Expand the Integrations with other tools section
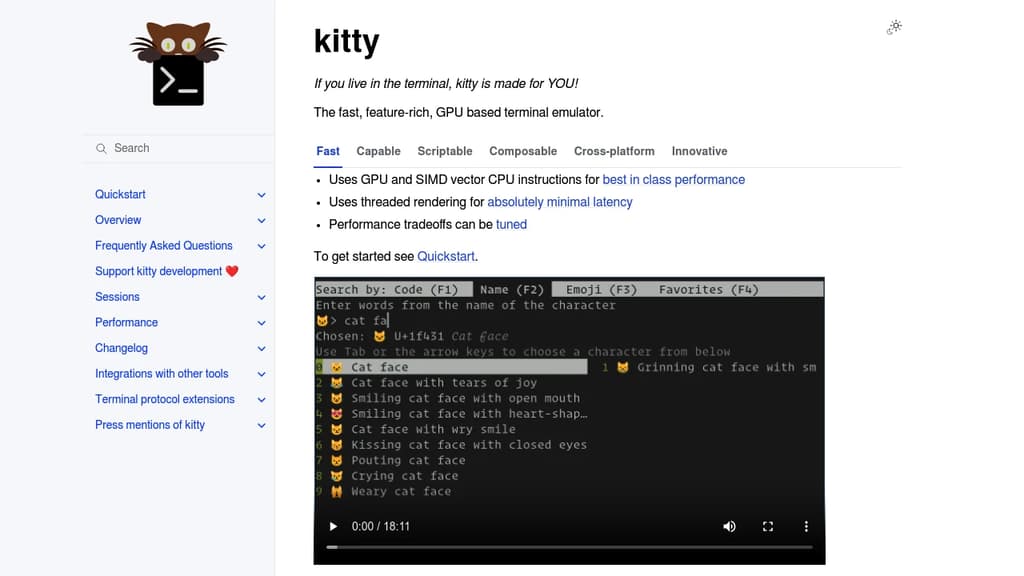The height and width of the screenshot is (576, 1024). coord(261,373)
